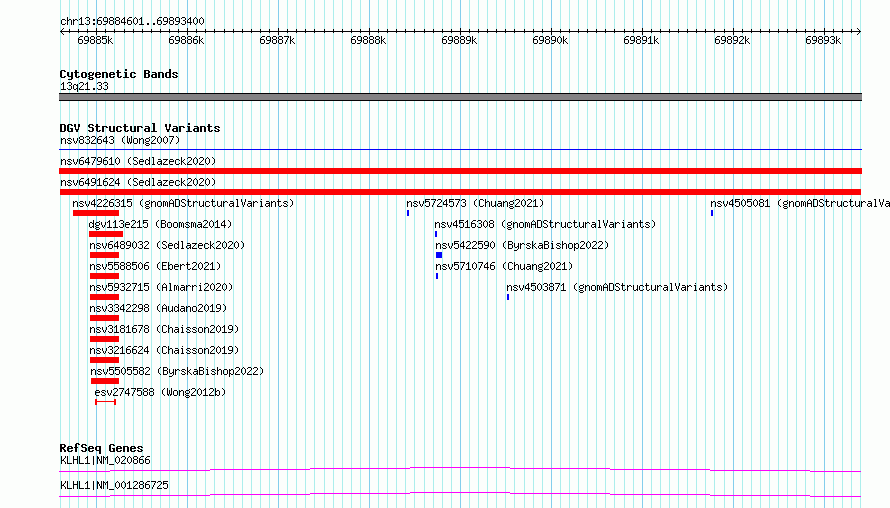Select the 13q21.33 band label
890x508 pixels.
click(84, 86)
